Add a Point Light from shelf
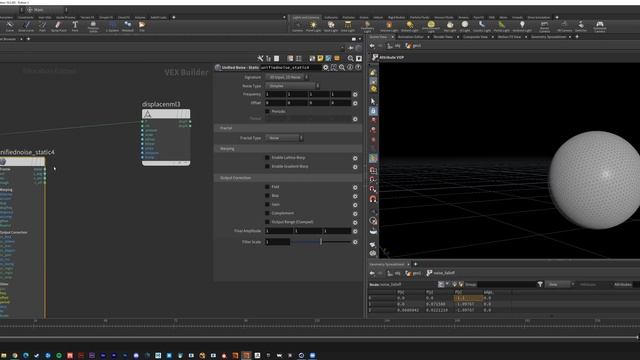Image resolution: width=640 pixels, height=360 pixels. [313, 27]
